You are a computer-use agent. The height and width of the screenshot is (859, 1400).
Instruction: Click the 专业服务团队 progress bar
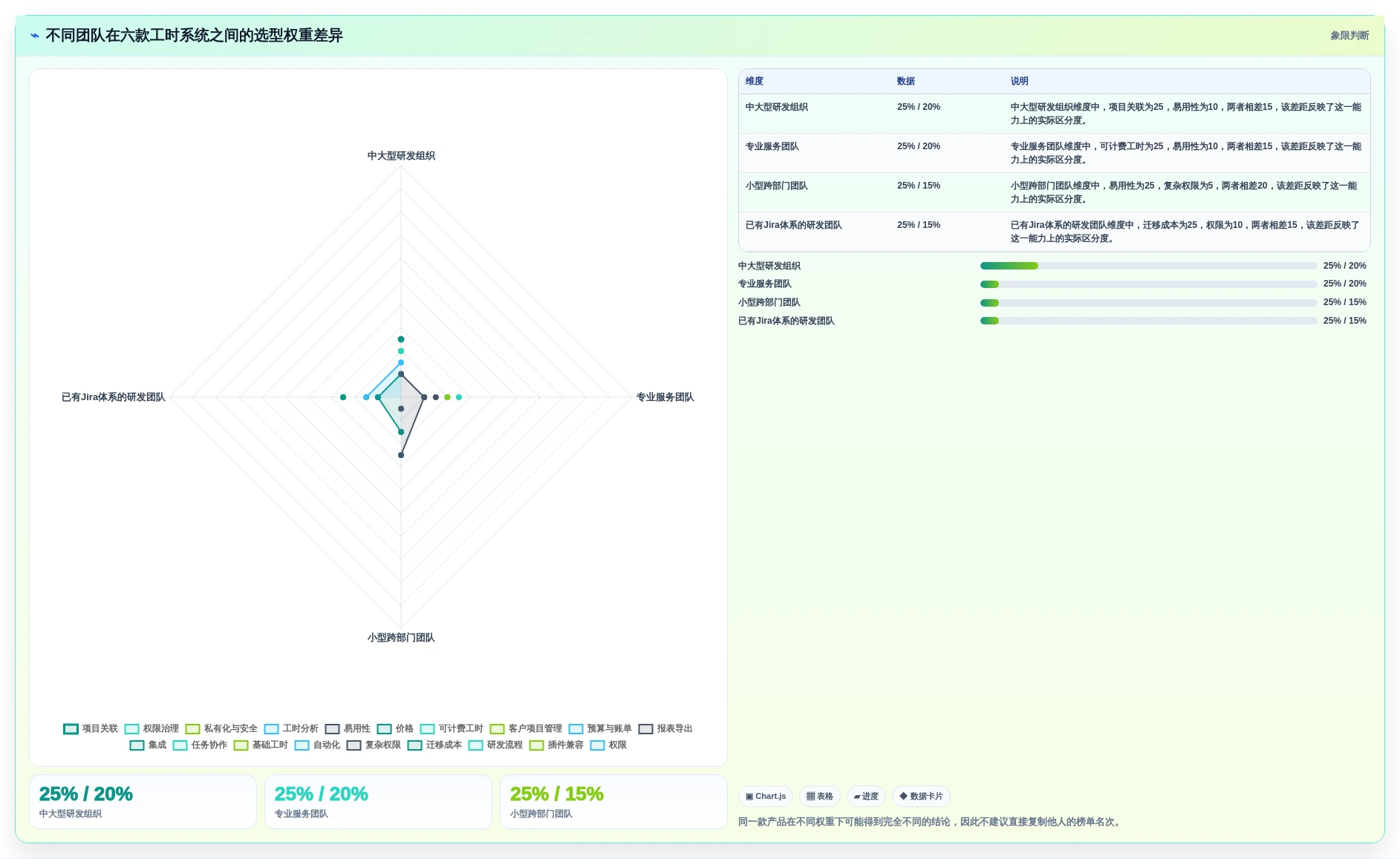[x=1148, y=284]
